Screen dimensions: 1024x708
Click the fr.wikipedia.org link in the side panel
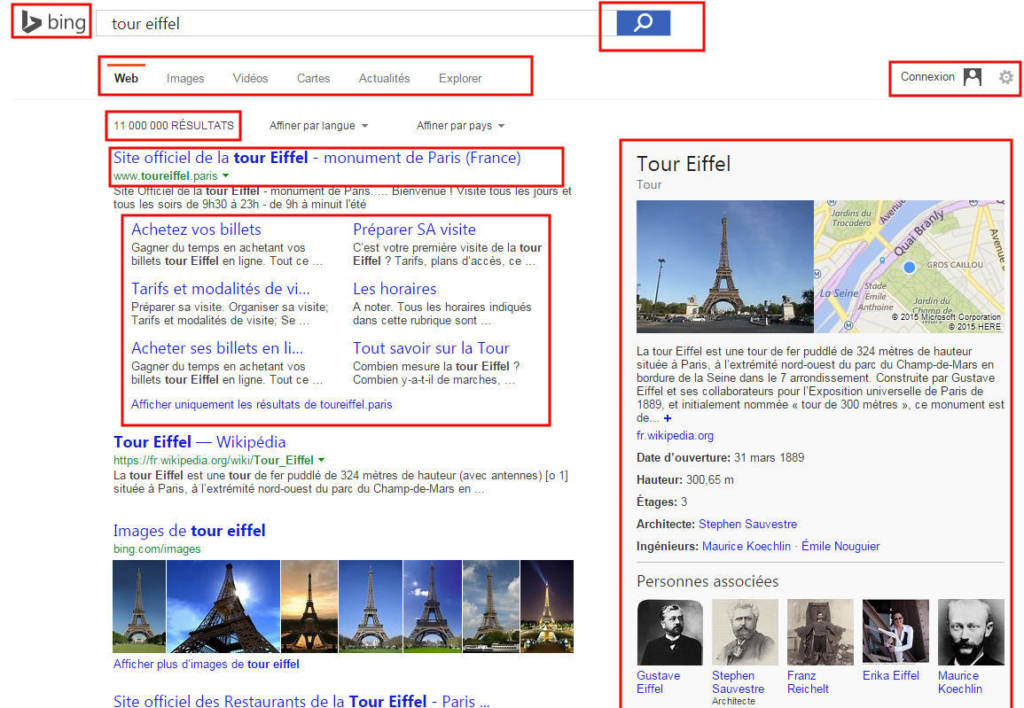point(675,435)
